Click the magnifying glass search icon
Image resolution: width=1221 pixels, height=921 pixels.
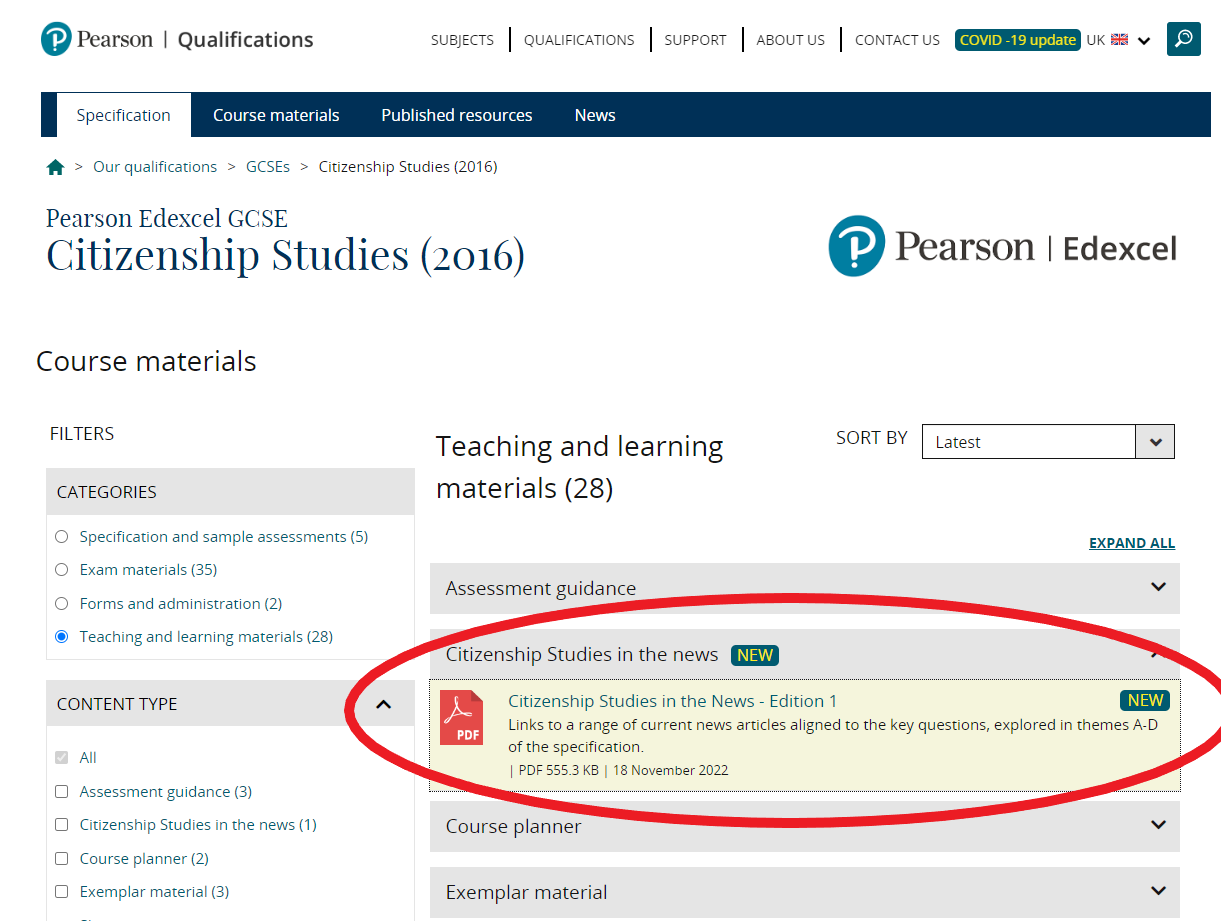(x=1183, y=39)
